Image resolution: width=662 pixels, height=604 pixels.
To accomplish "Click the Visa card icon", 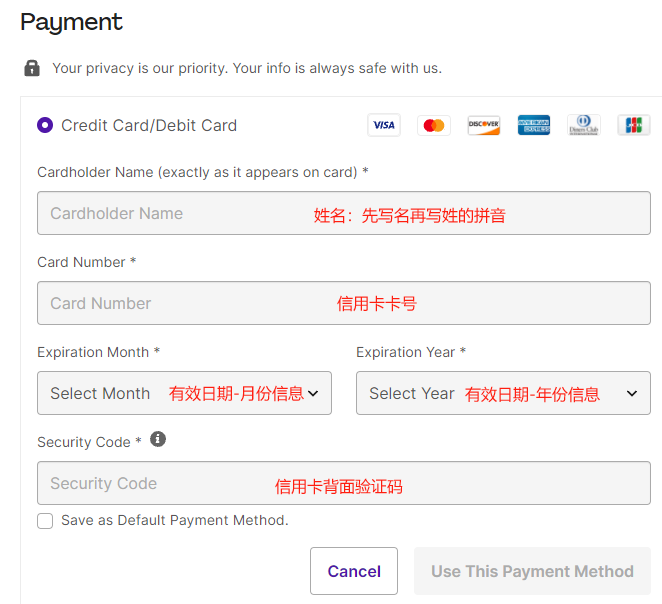I will (384, 125).
